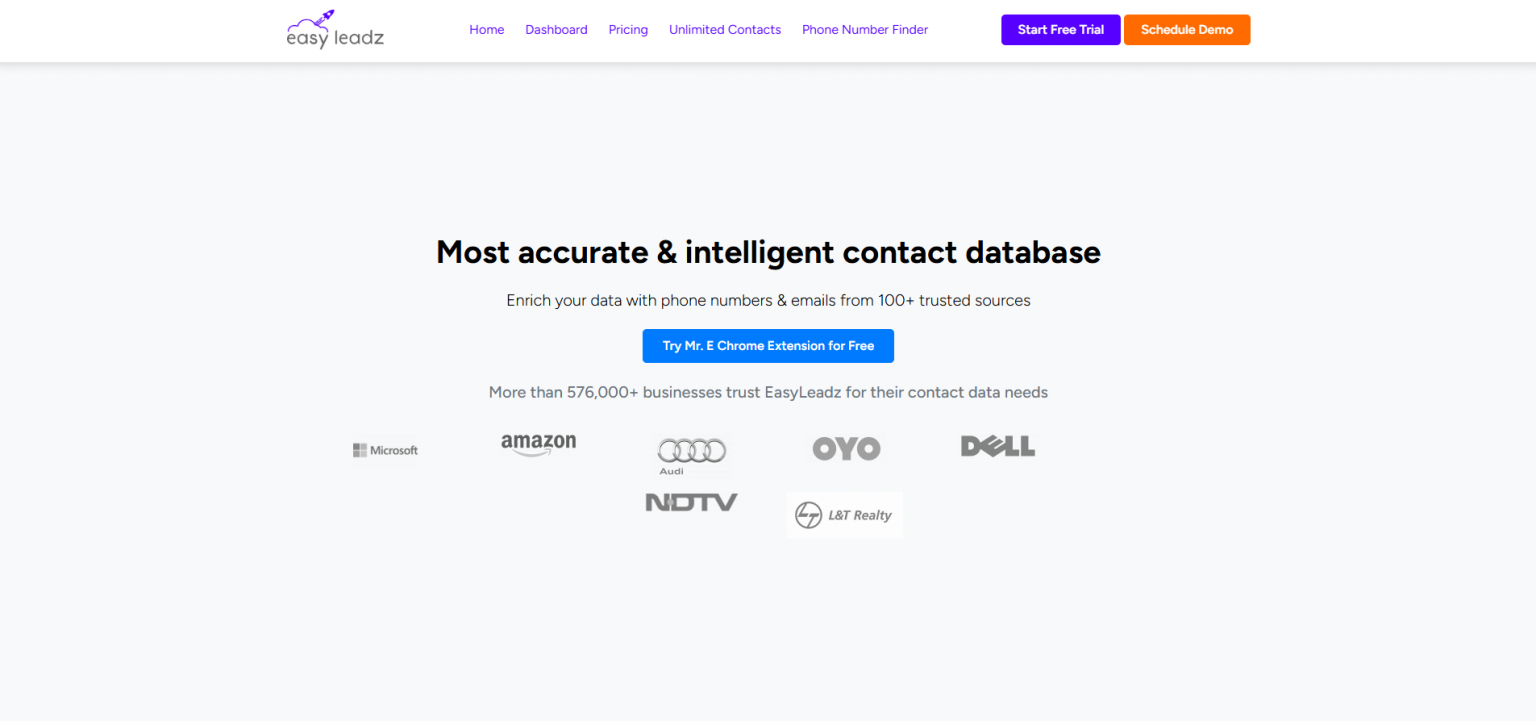Open the Home navigation page
1536x721 pixels.
[487, 29]
